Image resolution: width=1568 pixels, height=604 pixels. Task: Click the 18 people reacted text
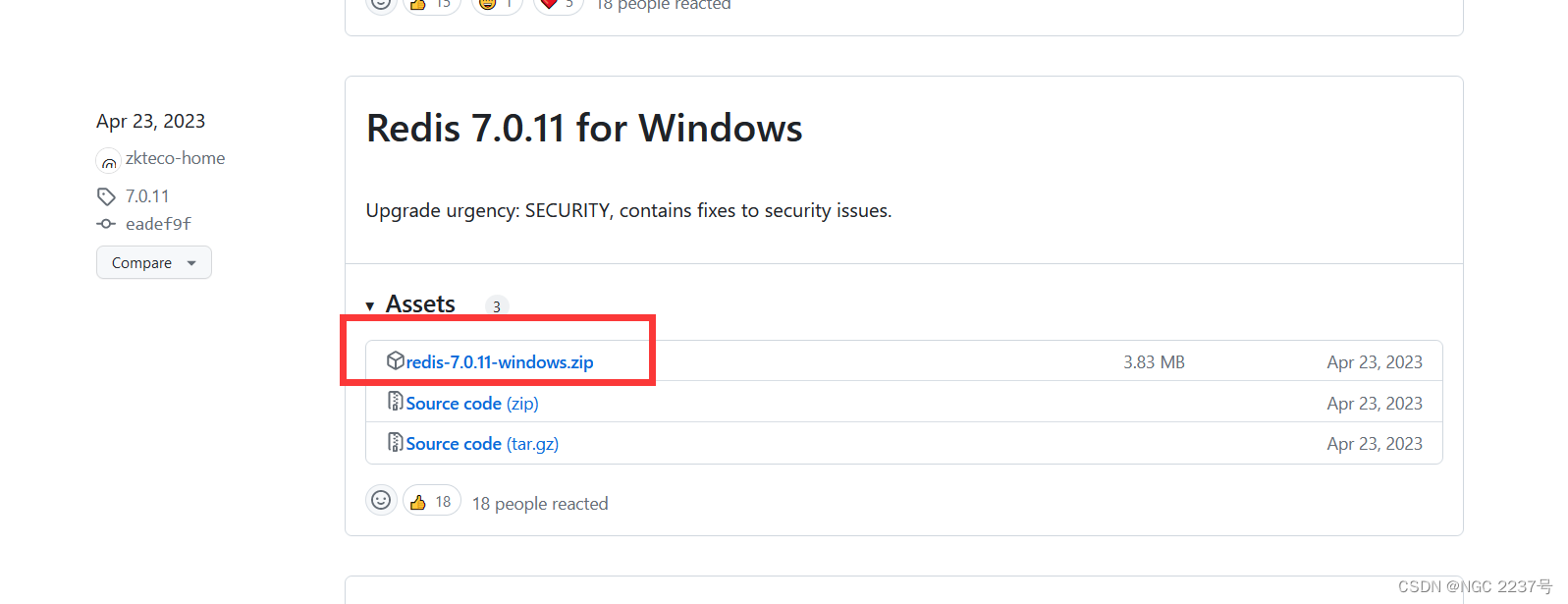pyautogui.click(x=540, y=504)
